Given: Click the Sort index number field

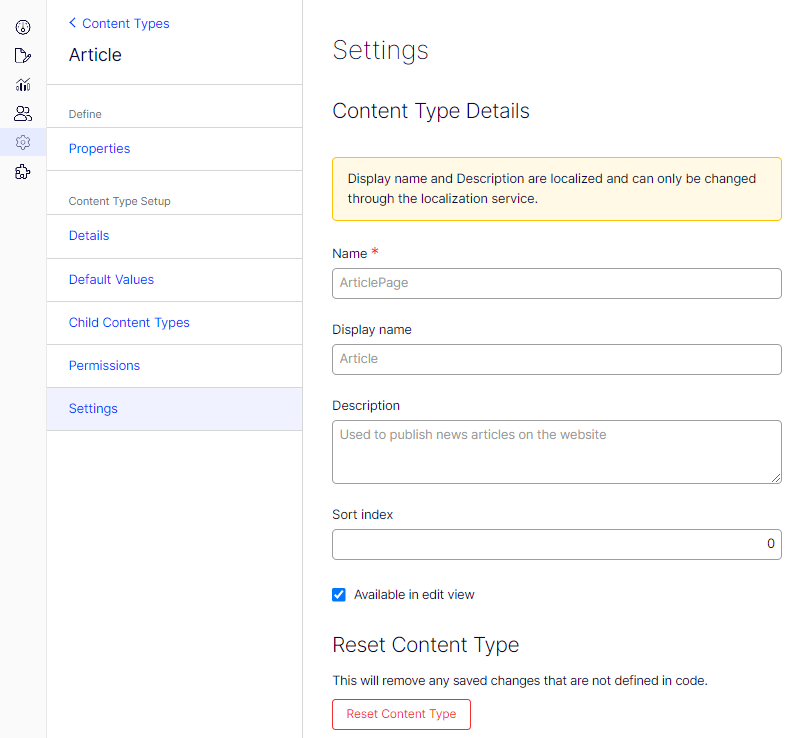Looking at the screenshot, I should [x=556, y=544].
